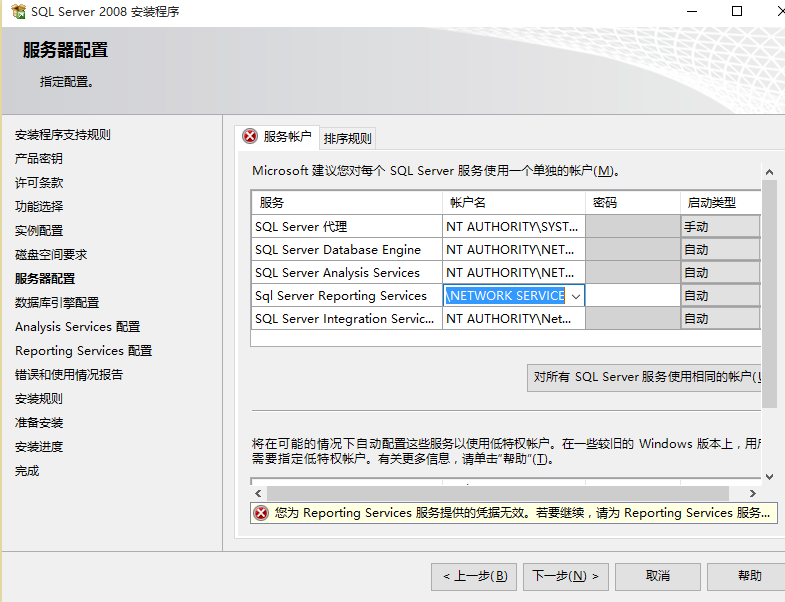Select the SQL Server Integration Servic... cell
This screenshot has height=602, width=785.
[x=346, y=319]
